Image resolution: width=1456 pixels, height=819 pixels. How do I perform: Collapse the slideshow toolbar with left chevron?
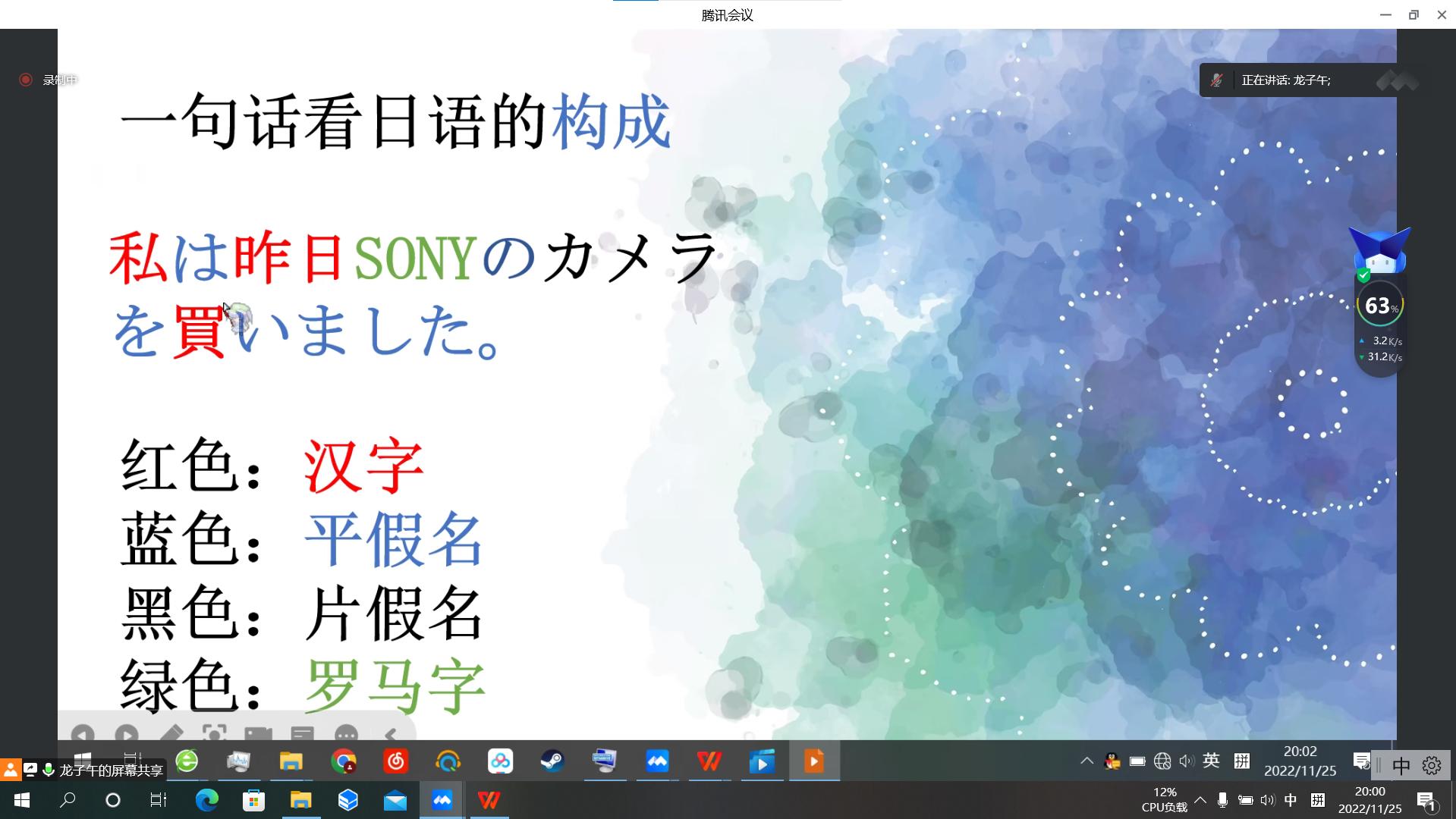391,734
